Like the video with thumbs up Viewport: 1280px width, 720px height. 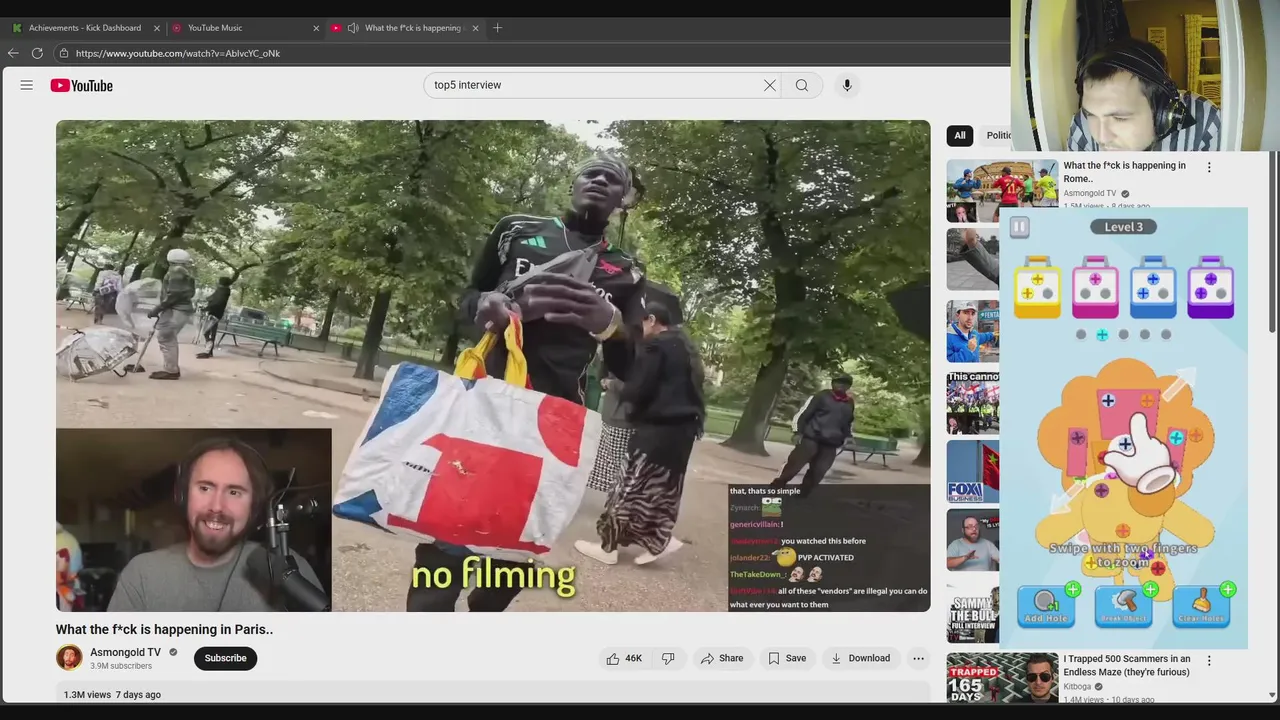[x=624, y=658]
